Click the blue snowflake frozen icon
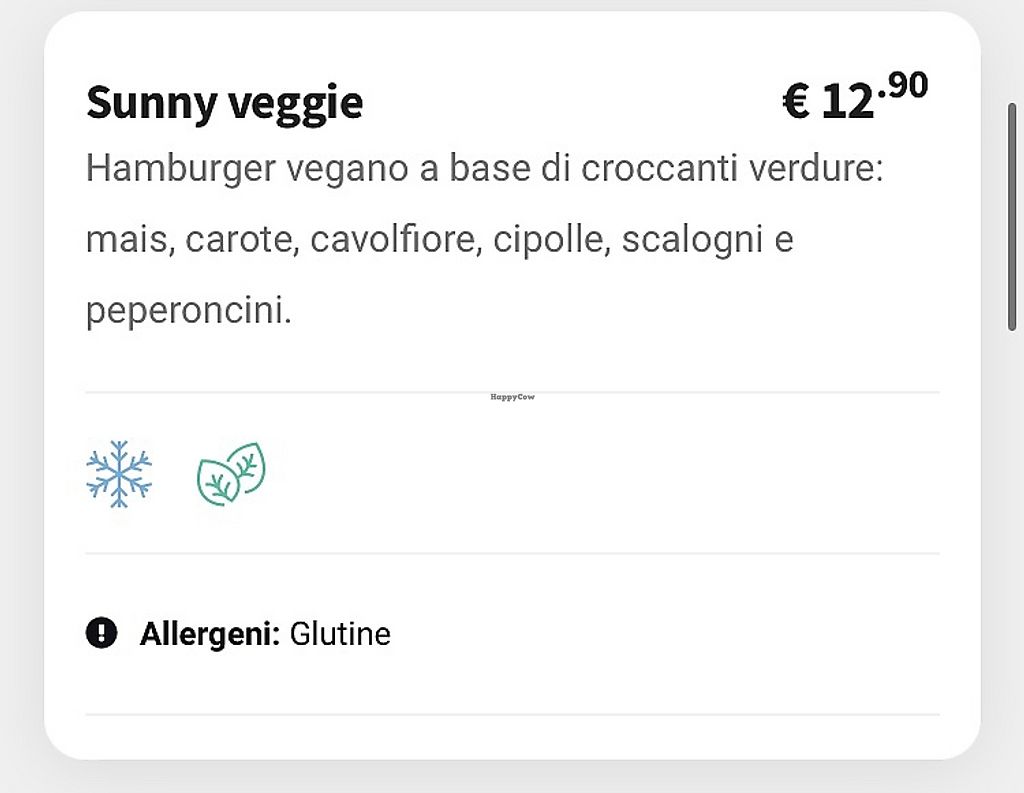 119,473
